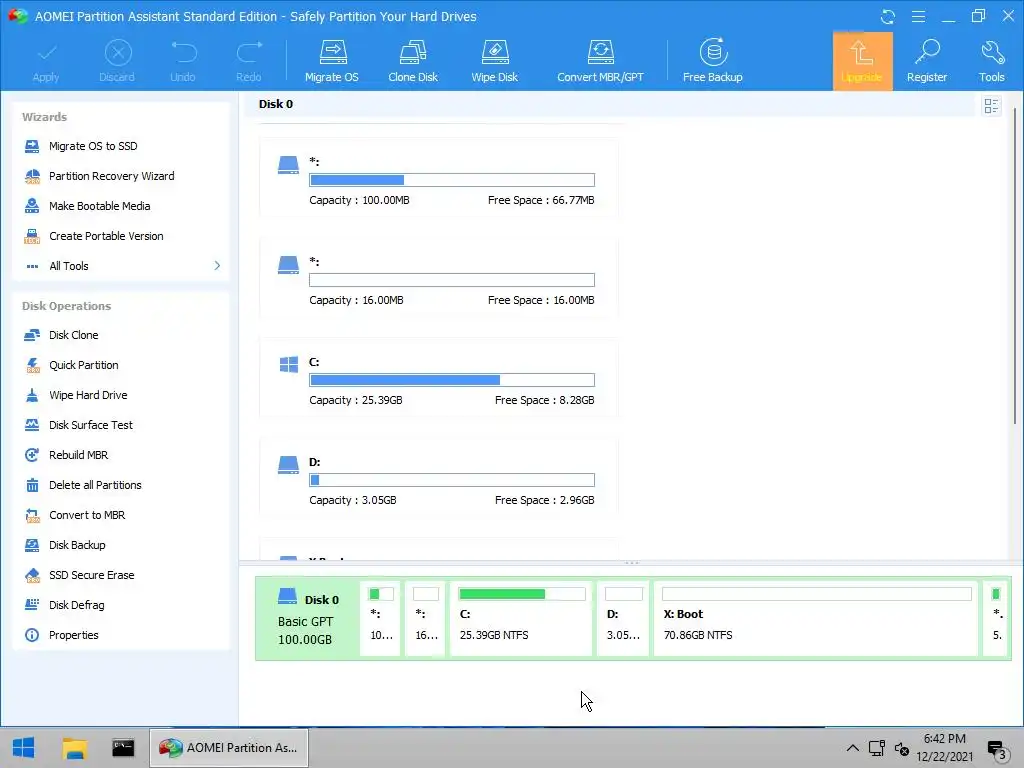Select the D: 3.05 block in disk map
The height and width of the screenshot is (768, 1024).
(624, 618)
